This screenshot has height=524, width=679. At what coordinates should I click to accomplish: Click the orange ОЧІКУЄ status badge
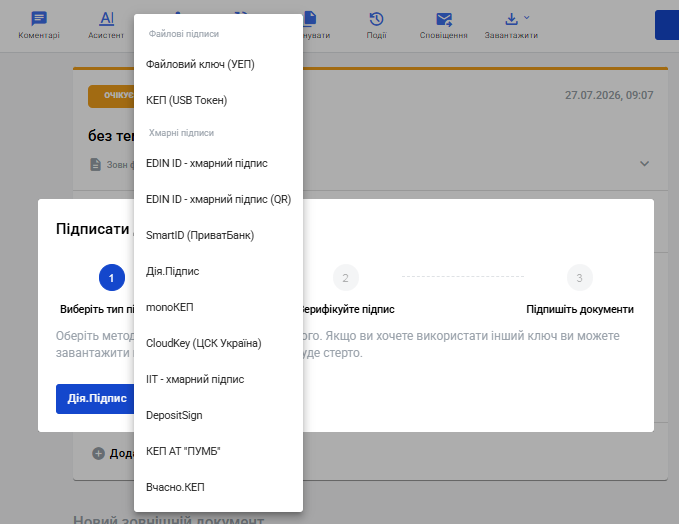(111, 96)
